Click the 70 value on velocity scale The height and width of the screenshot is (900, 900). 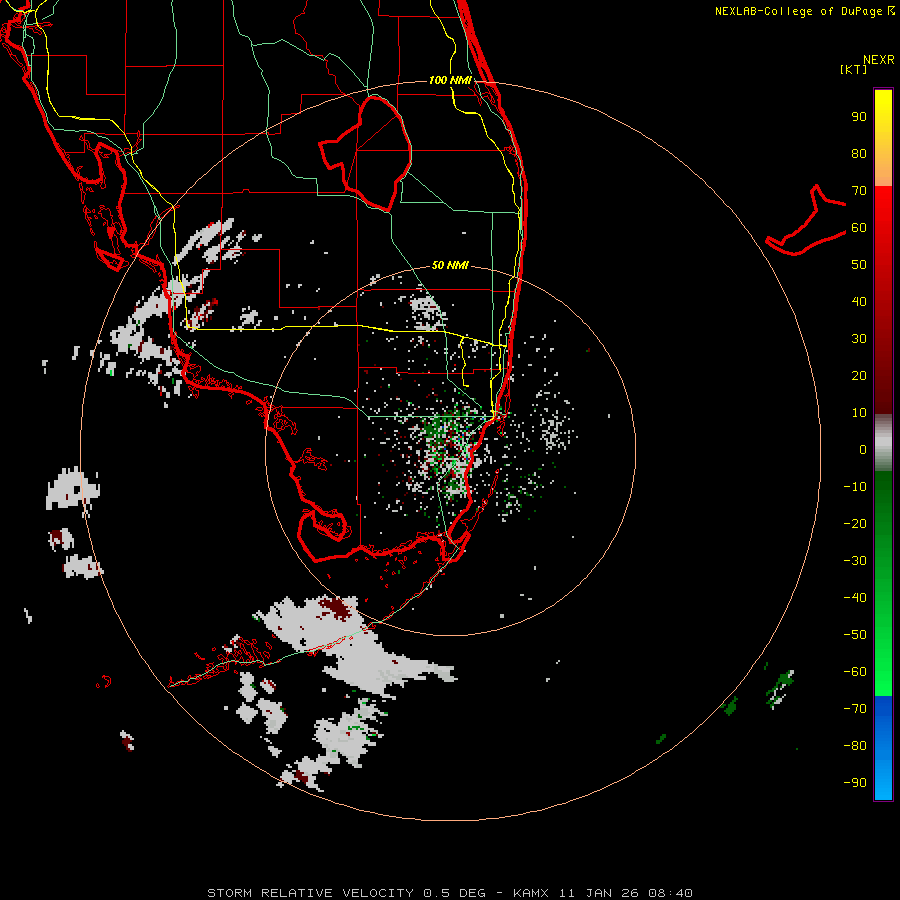tap(859, 191)
